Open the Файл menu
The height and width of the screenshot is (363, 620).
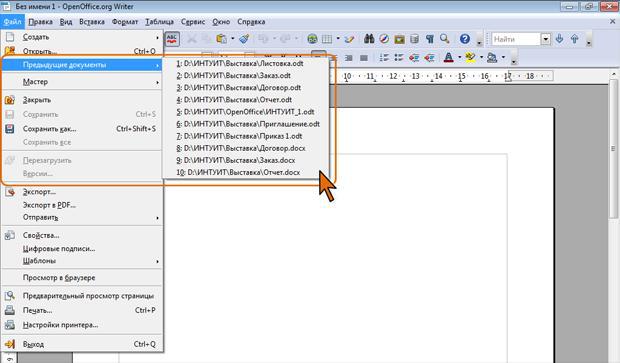pyautogui.click(x=13, y=22)
